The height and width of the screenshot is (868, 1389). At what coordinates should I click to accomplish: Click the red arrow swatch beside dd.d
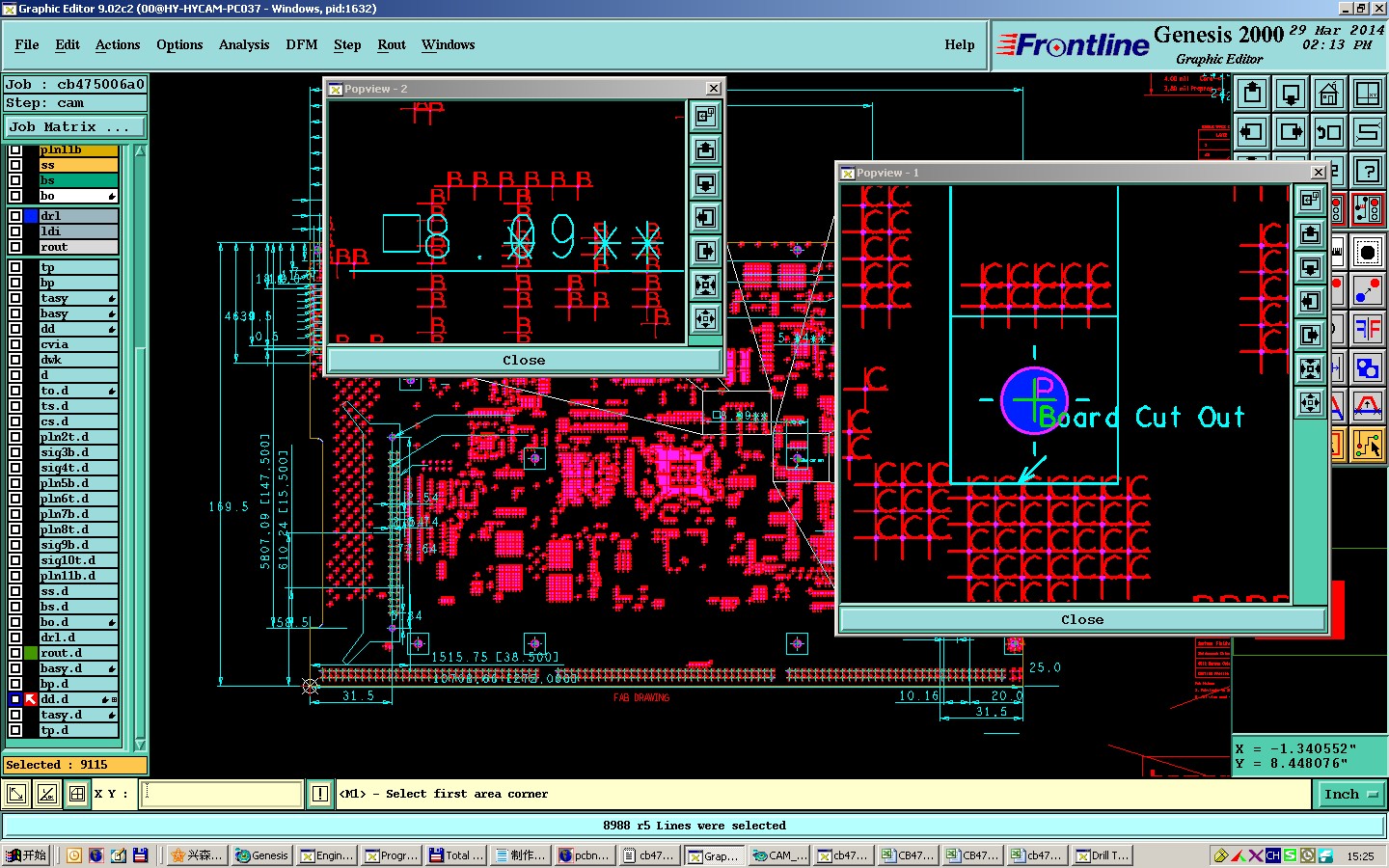click(31, 699)
